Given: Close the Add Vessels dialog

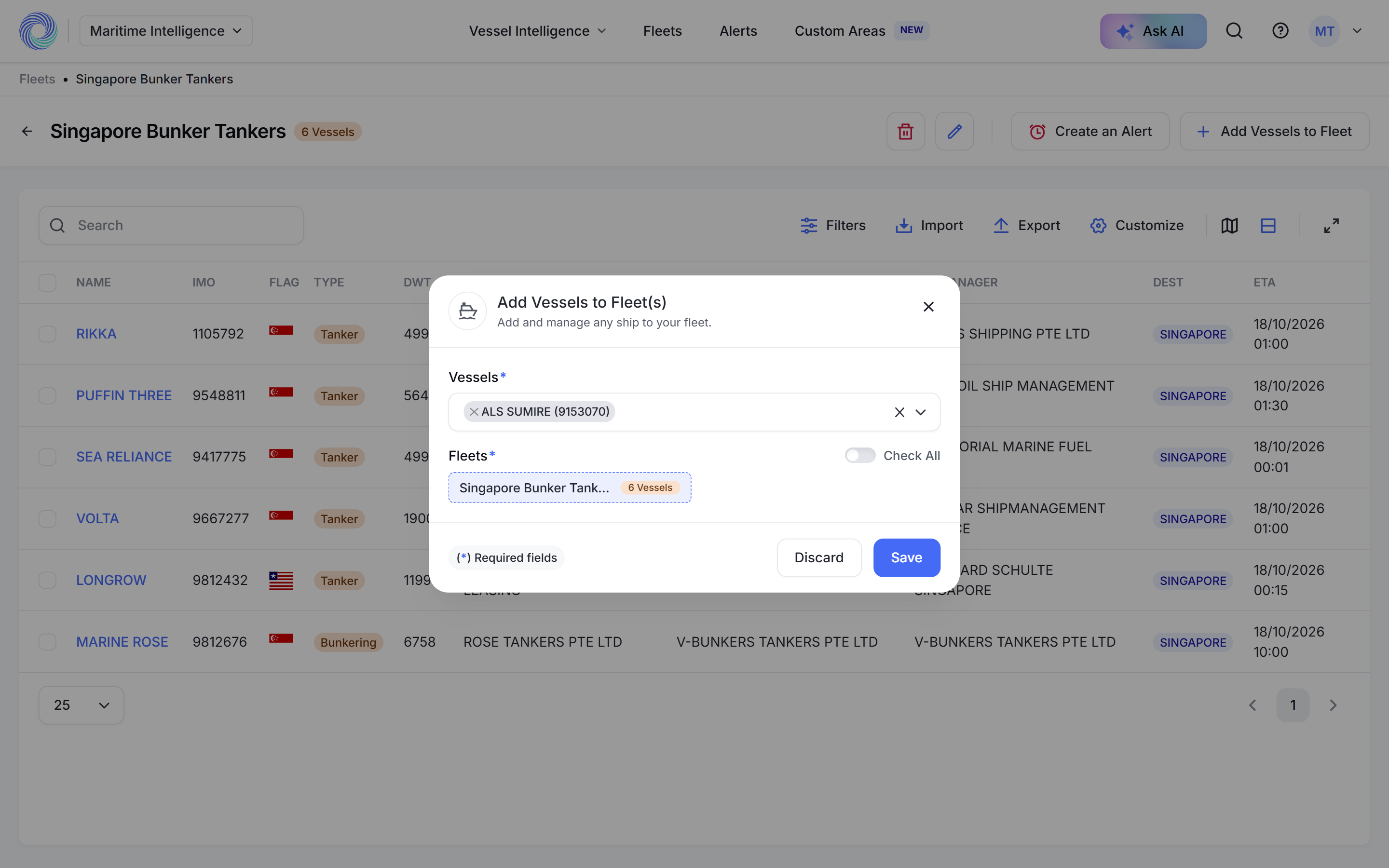Looking at the screenshot, I should (929, 307).
